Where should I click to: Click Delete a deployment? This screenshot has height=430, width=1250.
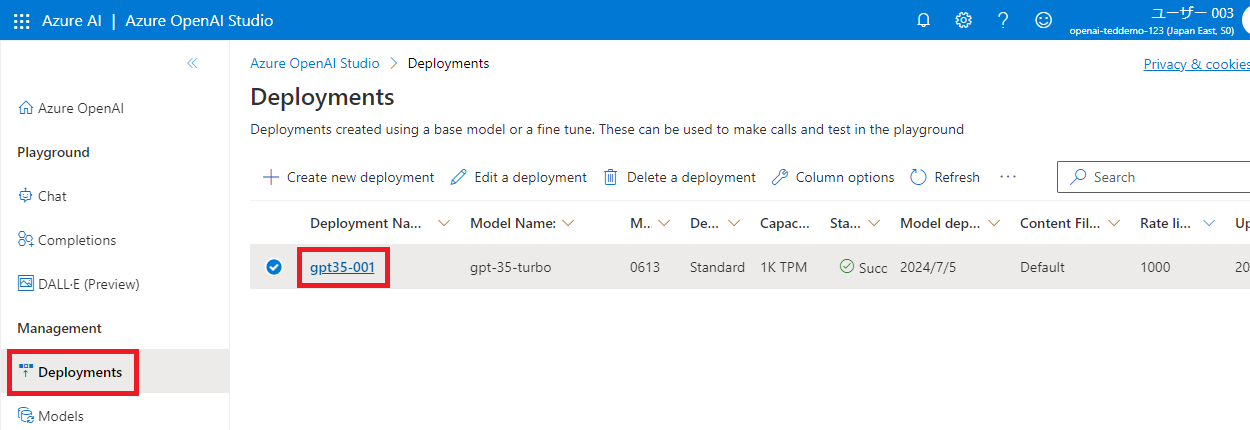click(x=679, y=177)
